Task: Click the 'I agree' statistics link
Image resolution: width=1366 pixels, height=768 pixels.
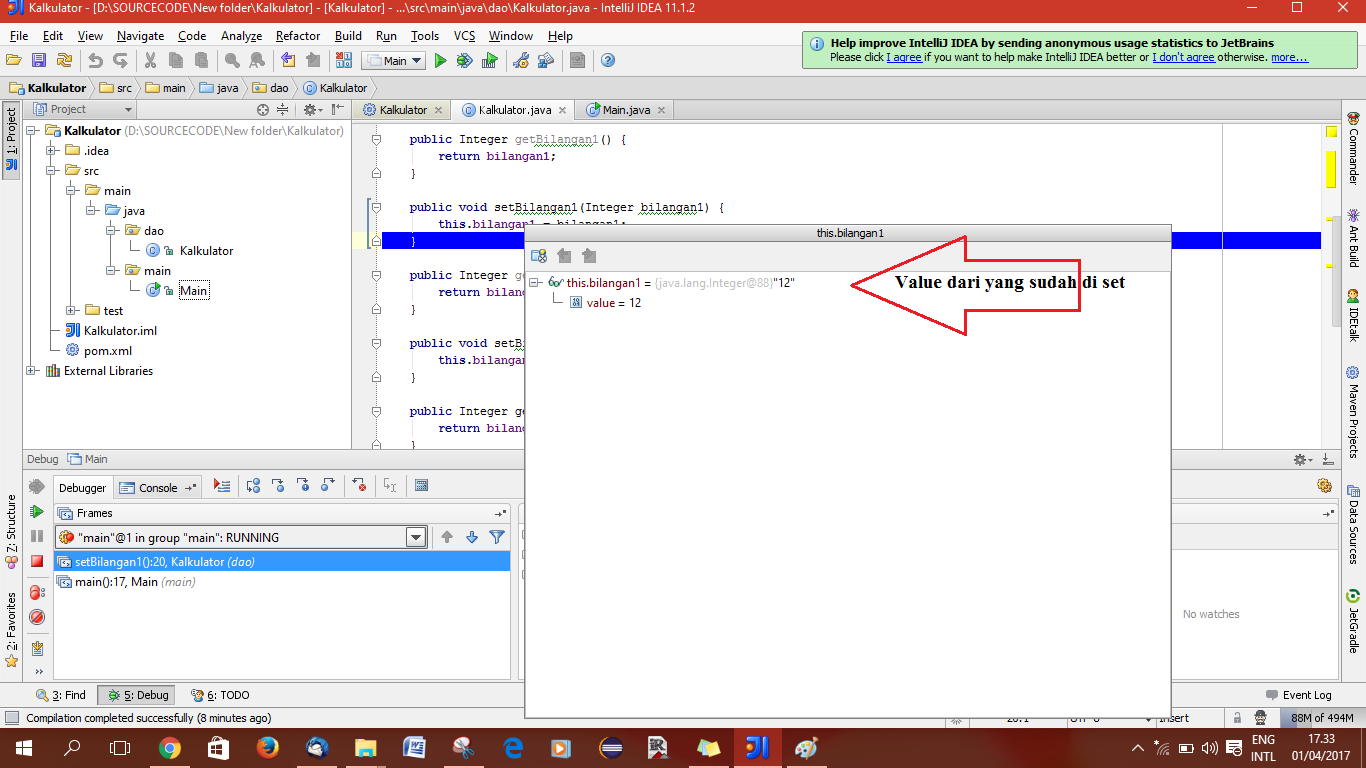Action: click(x=904, y=57)
